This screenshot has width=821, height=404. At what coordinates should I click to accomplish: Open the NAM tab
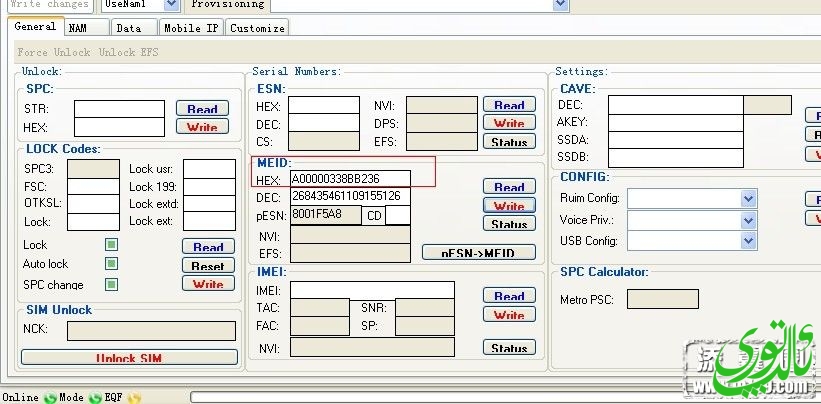87,28
